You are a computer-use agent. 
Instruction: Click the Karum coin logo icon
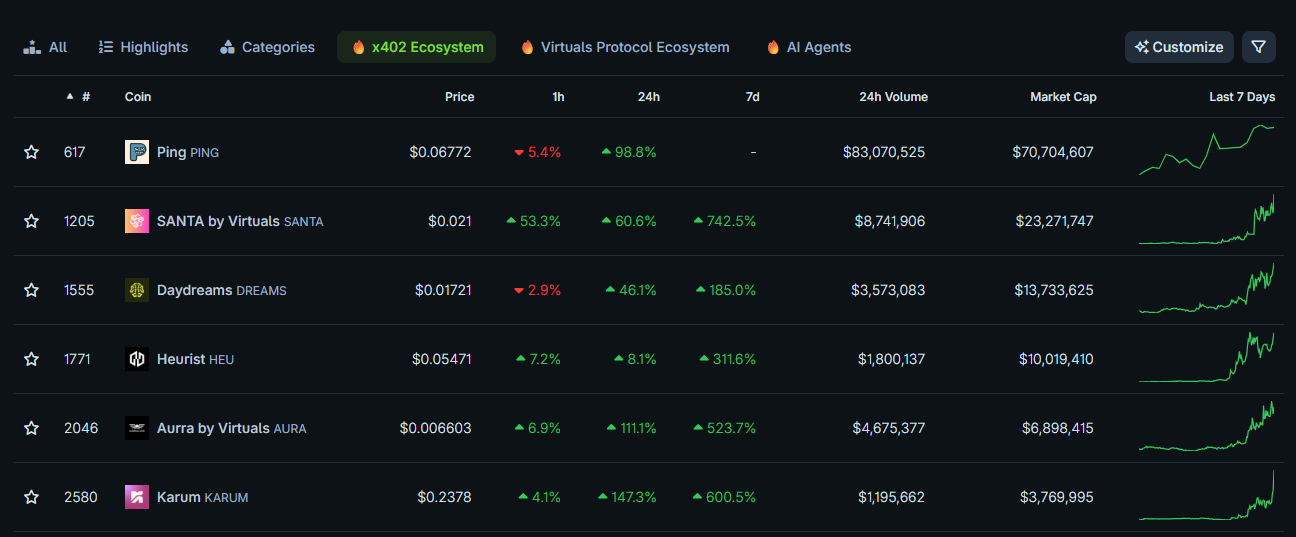[x=137, y=497]
